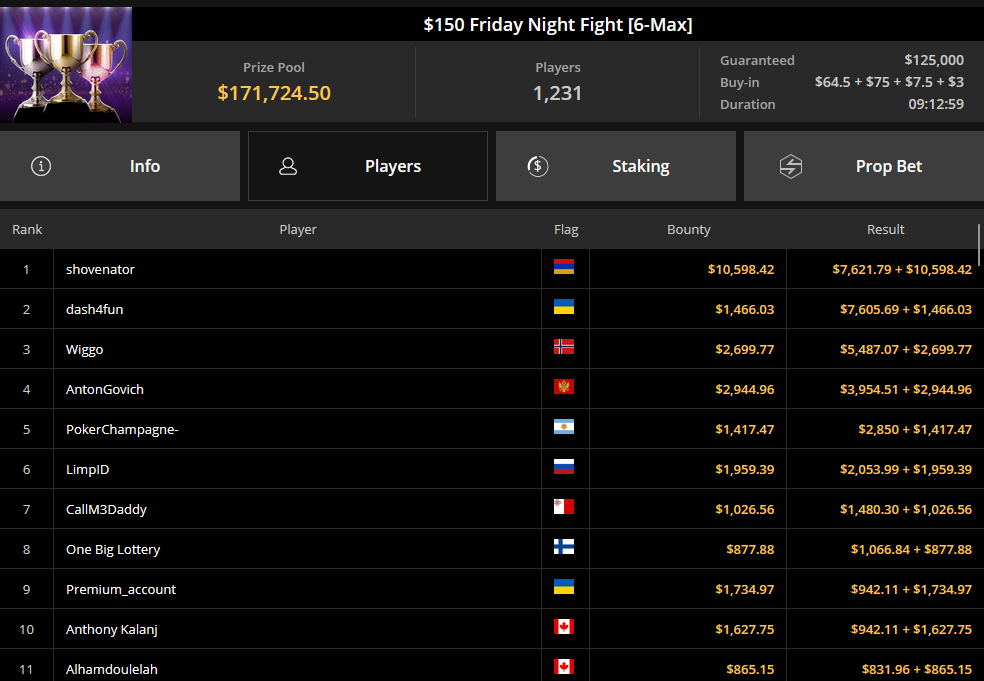
Task: Click One Big Lottery's Finland flag
Action: point(564,547)
